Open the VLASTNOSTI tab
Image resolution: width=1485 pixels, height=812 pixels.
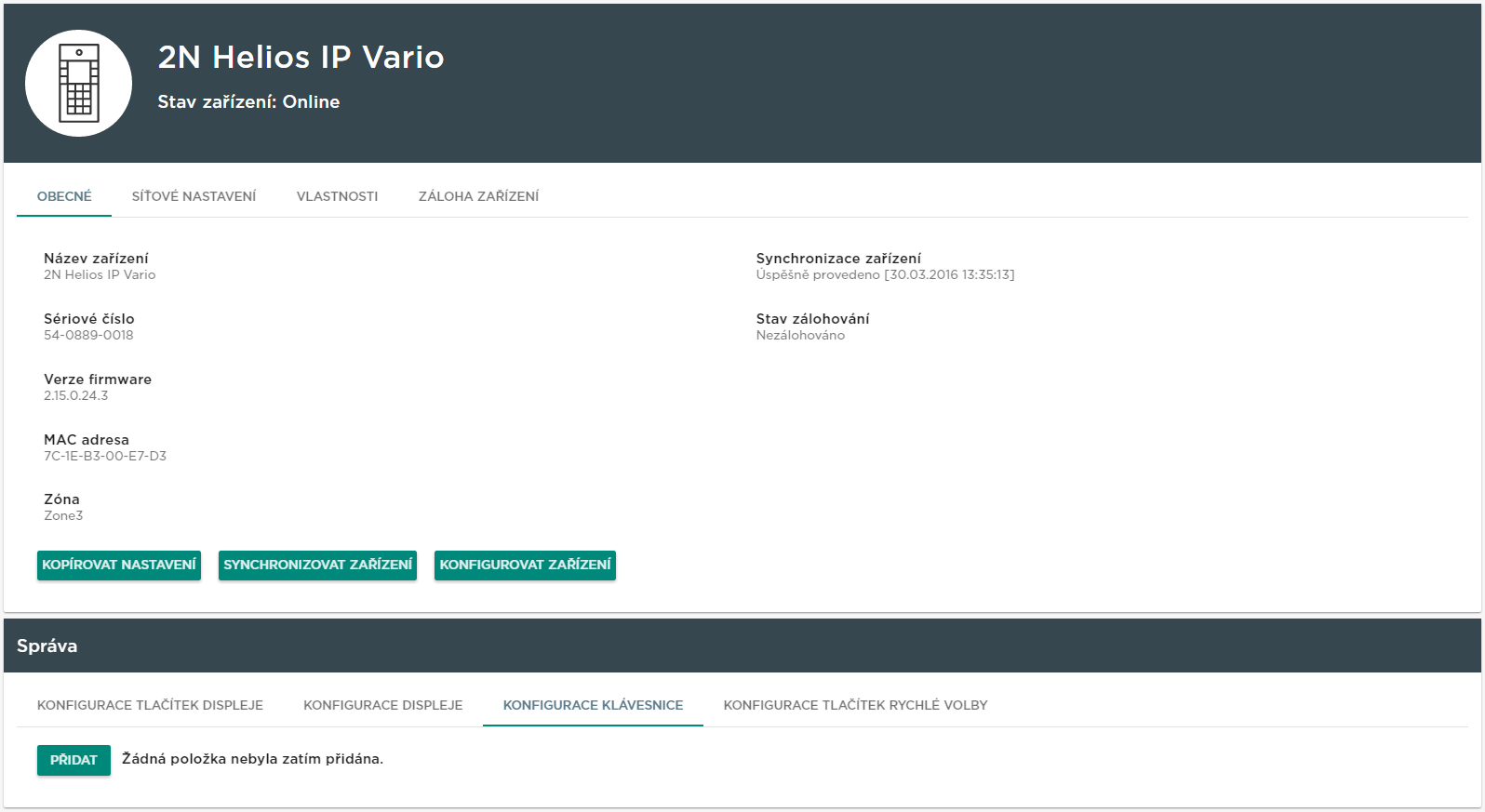coord(337,196)
